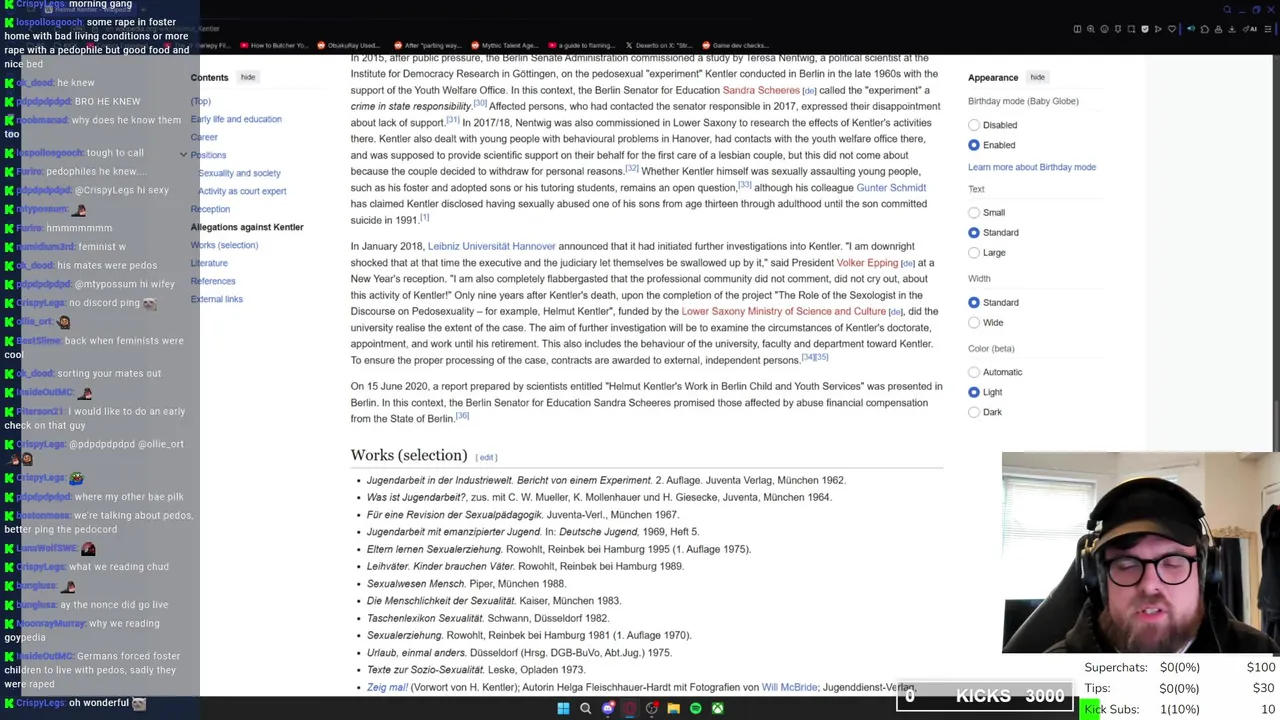Screen dimensions: 1280x720
Task: Open Discord from the taskbar
Action: coord(608,708)
